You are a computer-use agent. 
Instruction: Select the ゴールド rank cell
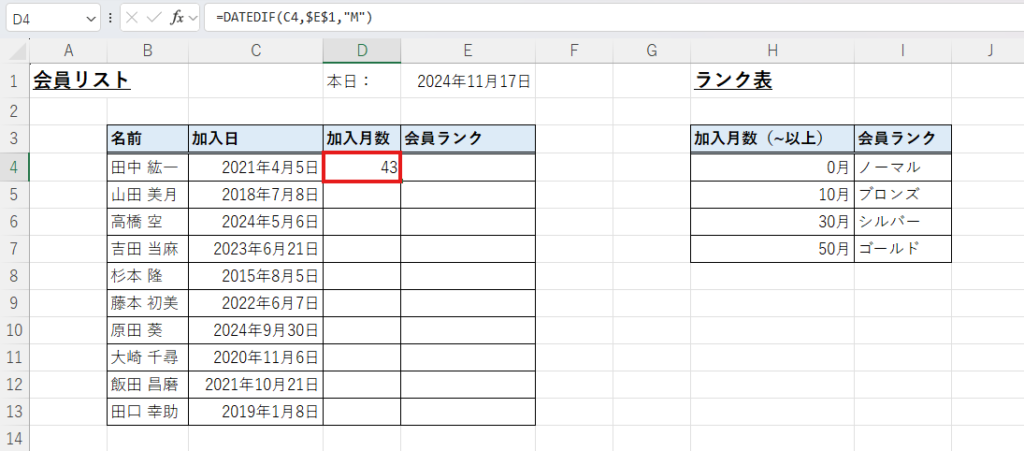[x=902, y=249]
